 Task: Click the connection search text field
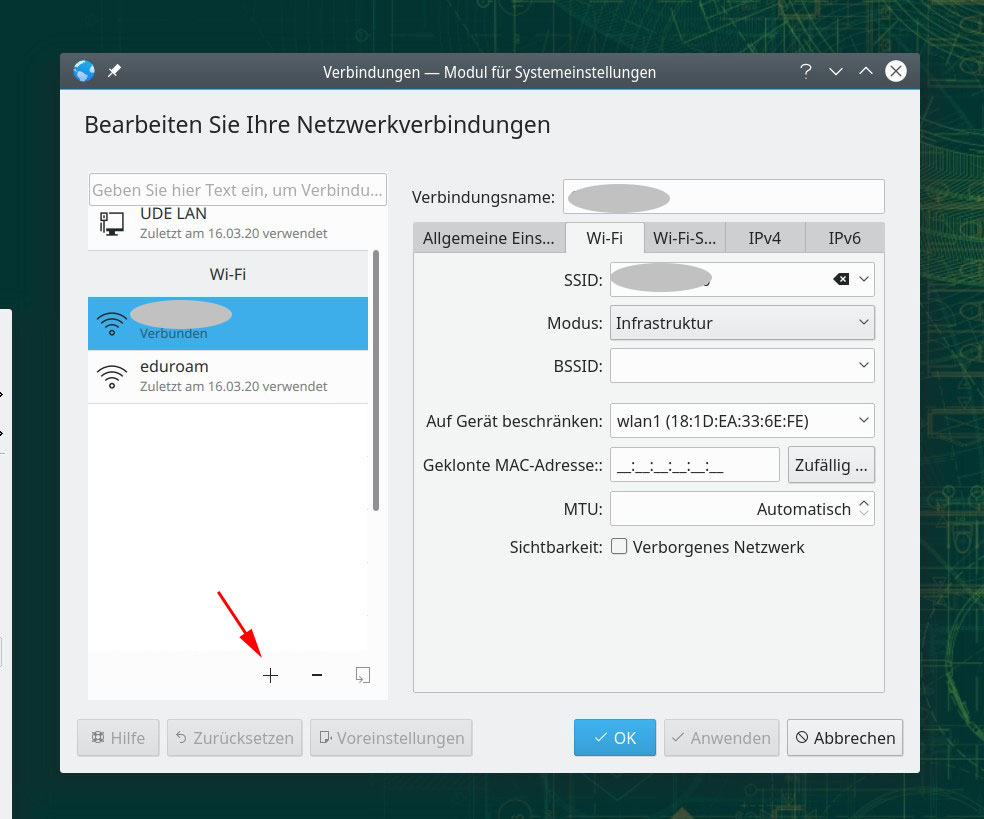point(237,189)
